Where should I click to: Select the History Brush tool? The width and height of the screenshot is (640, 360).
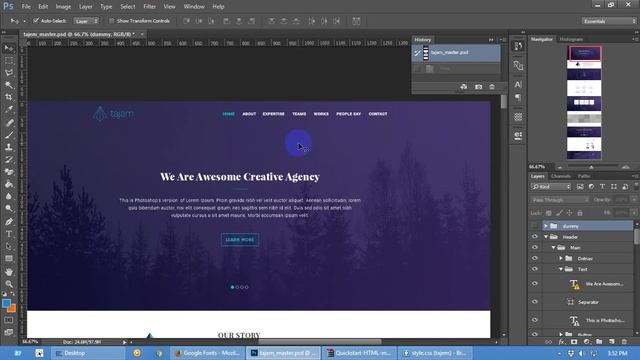click(9, 159)
